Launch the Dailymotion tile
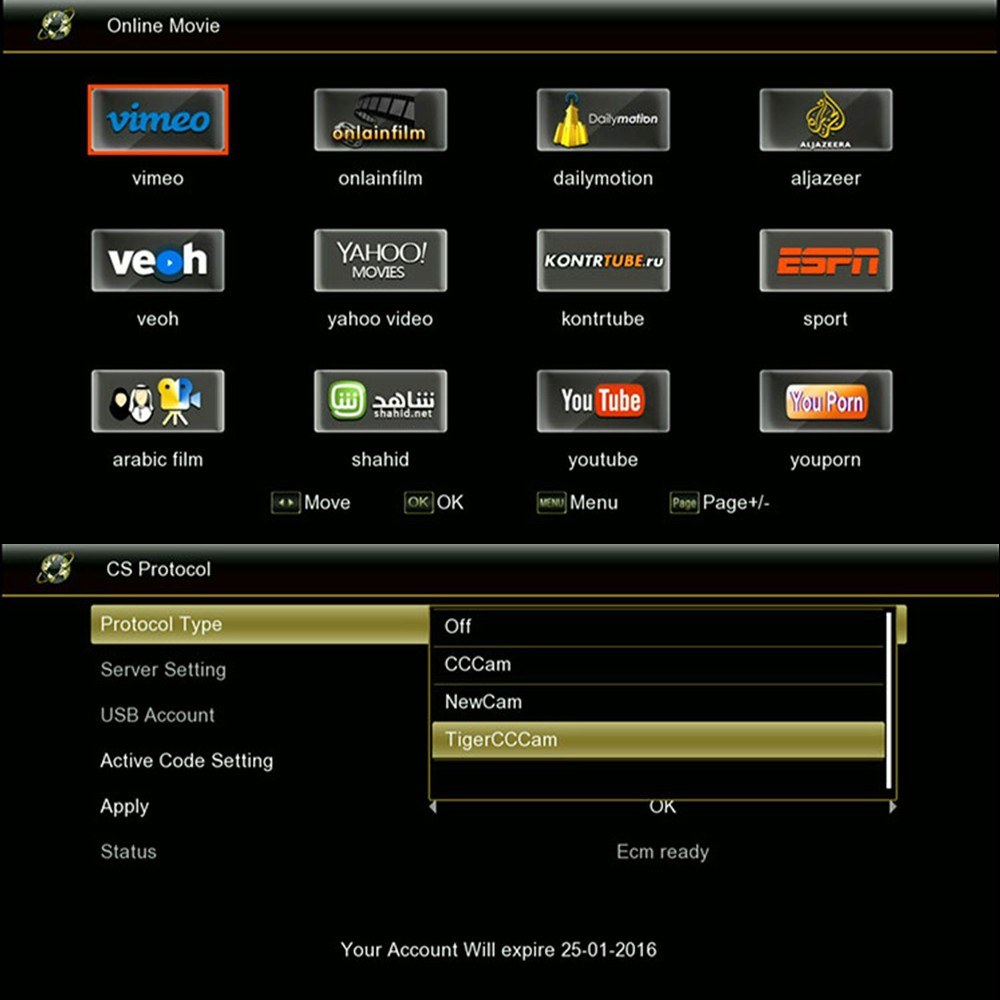This screenshot has width=1000, height=1000. (x=603, y=120)
